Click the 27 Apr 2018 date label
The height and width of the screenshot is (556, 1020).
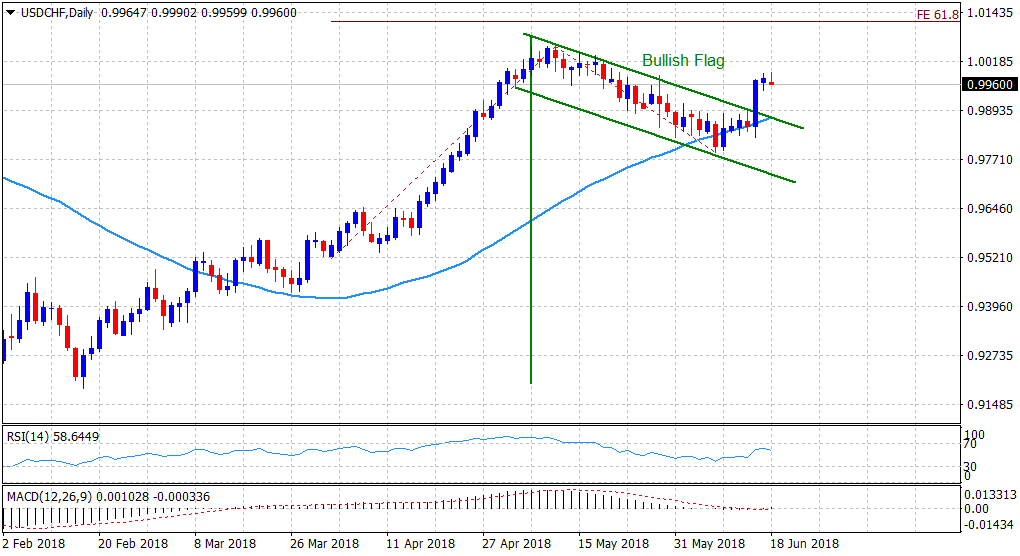[518, 544]
